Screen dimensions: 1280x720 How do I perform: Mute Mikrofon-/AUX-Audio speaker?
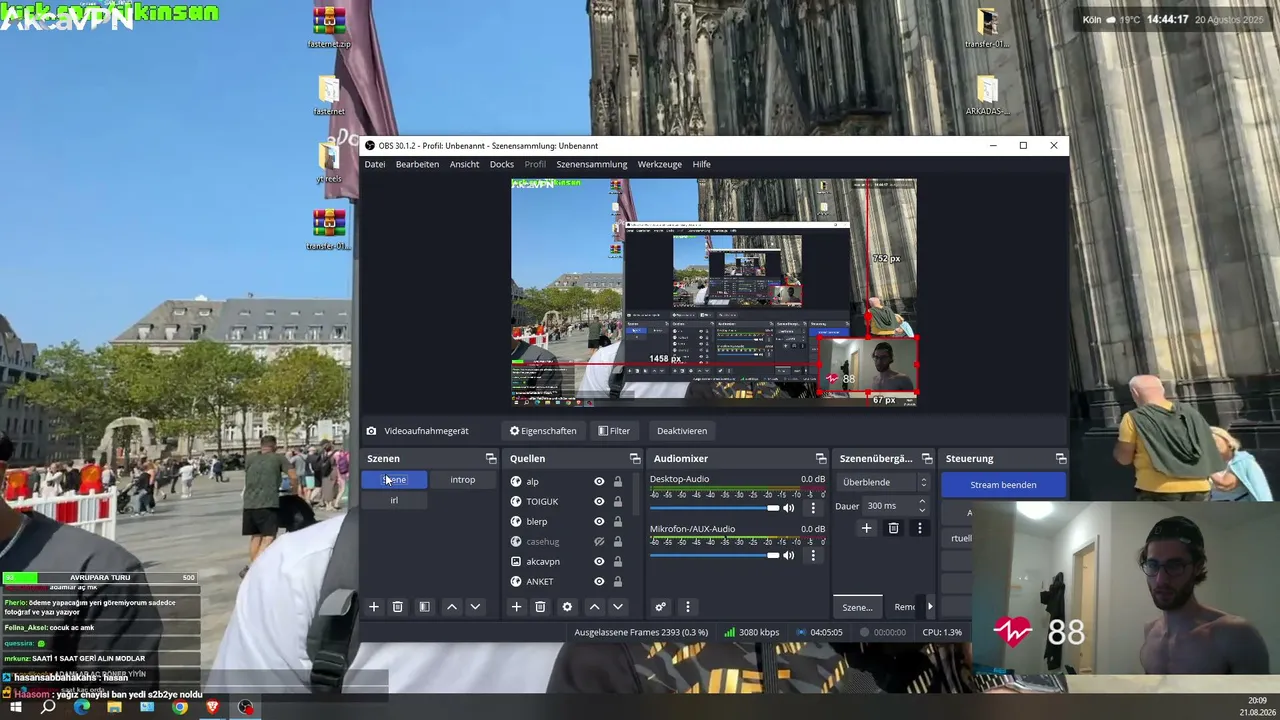[x=789, y=555]
